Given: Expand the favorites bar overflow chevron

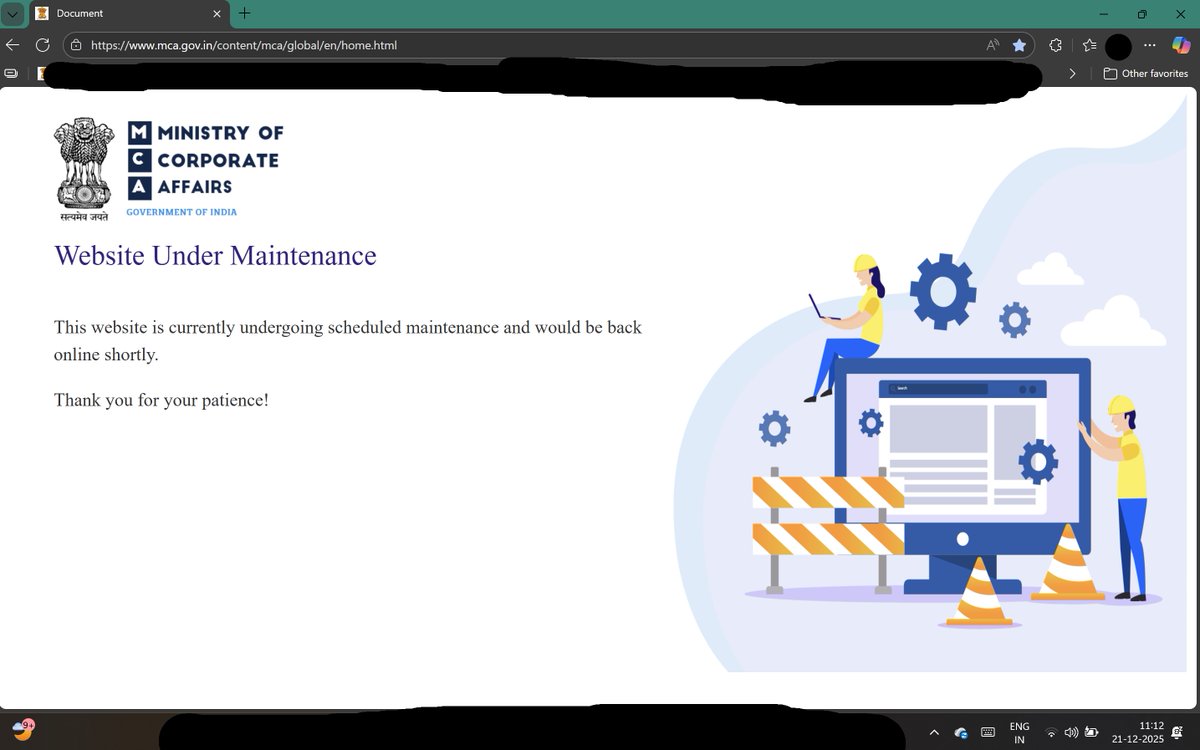Looking at the screenshot, I should [1073, 73].
